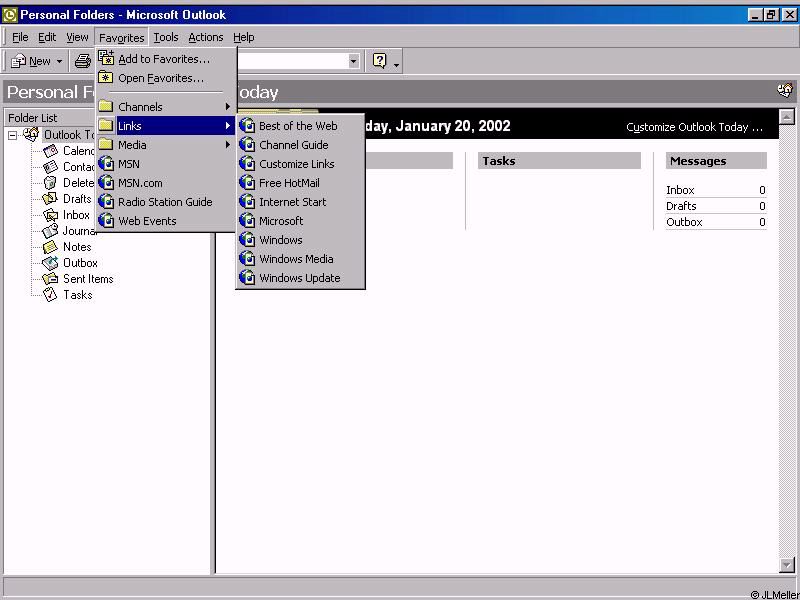Click the Inbox folder icon in Folder List
Viewport: 800px width, 600px height.
click(x=51, y=215)
